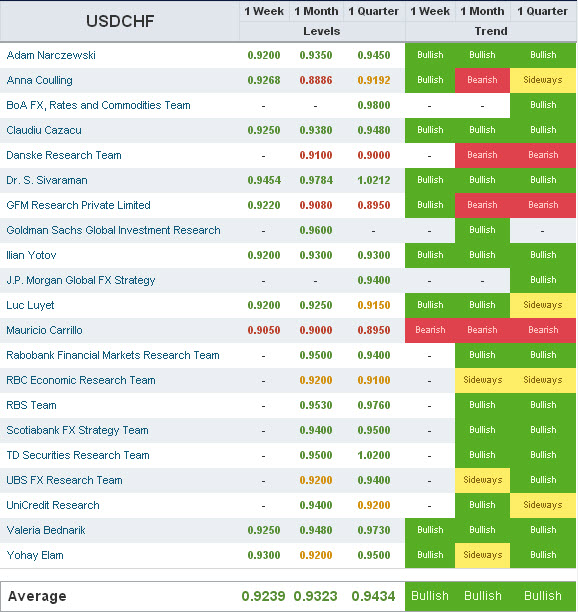This screenshot has height=612, width=578.
Task: Open RBS Team link
Action: [x=31, y=405]
